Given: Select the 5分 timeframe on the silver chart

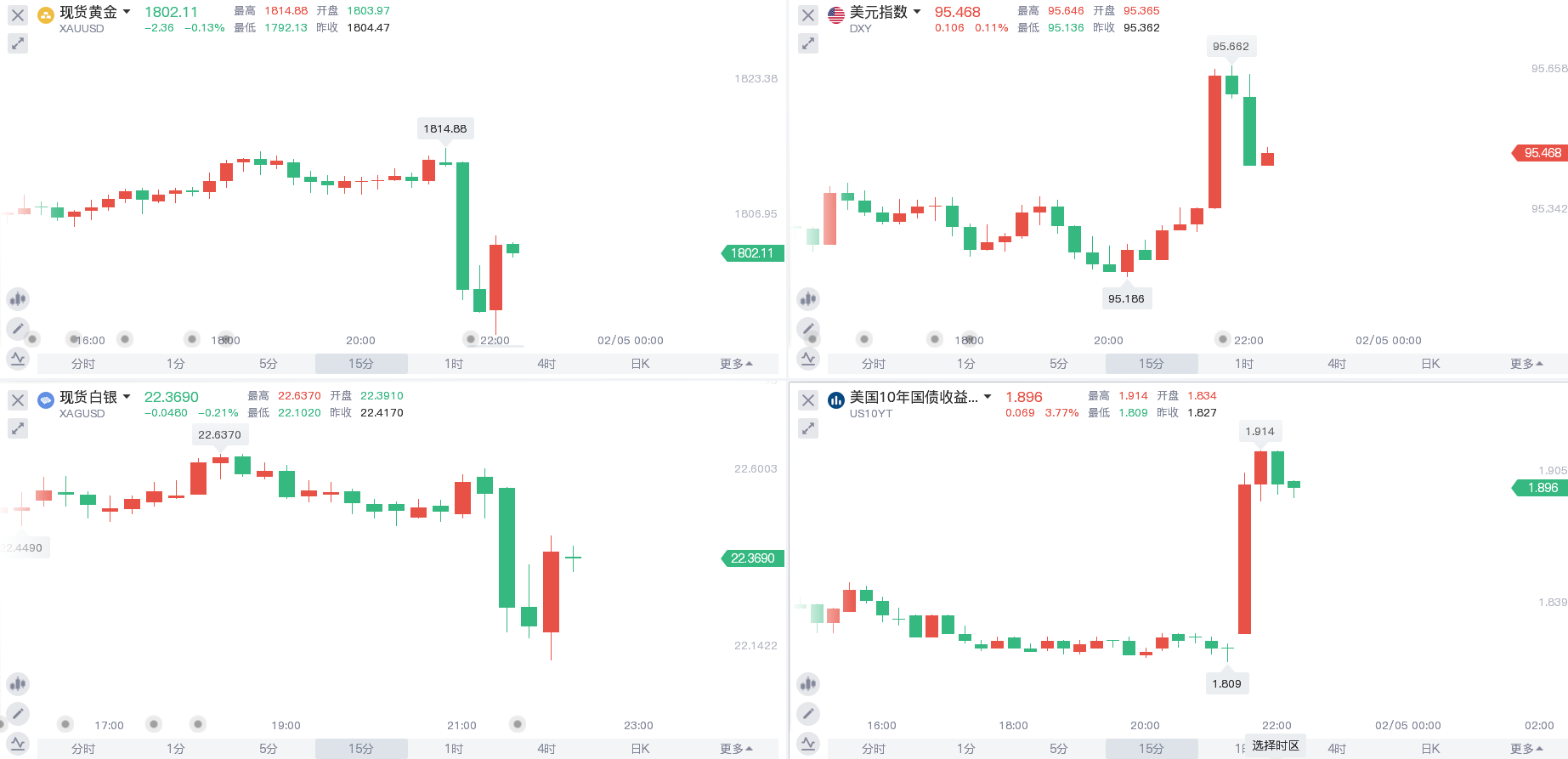Looking at the screenshot, I should (x=269, y=749).
